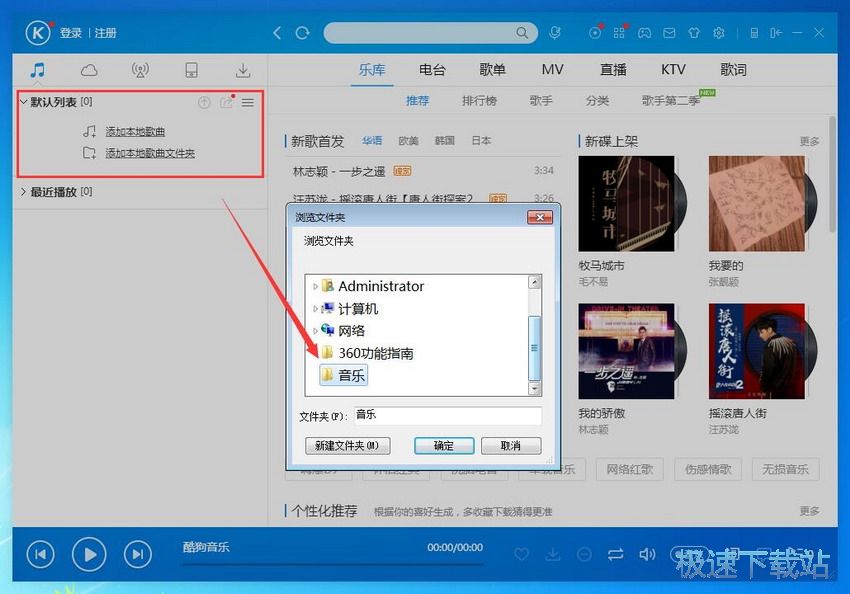Click the upload icon in default list
This screenshot has height=594, width=850.
tap(204, 102)
